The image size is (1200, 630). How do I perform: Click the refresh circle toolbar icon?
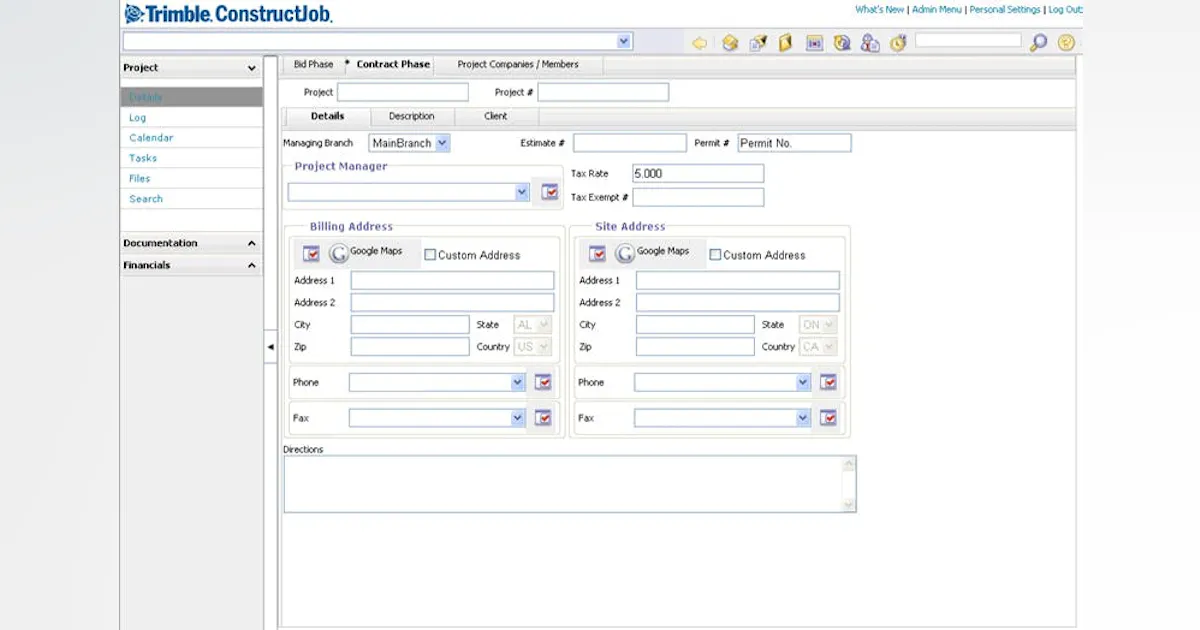[842, 43]
